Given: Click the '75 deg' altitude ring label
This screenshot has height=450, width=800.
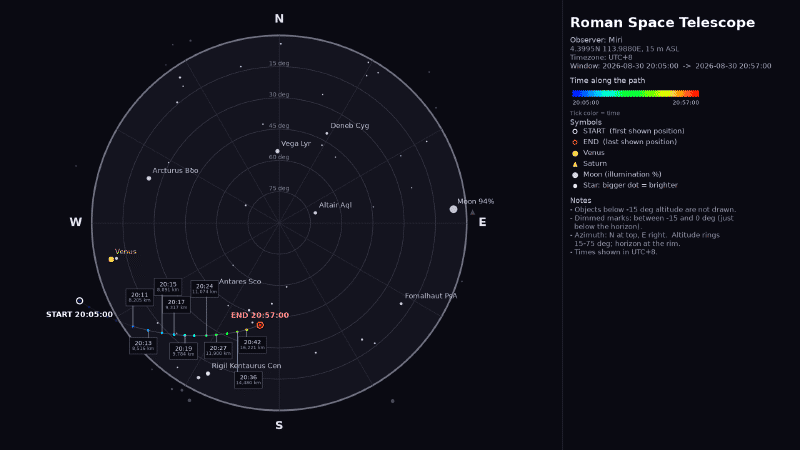Looking at the screenshot, I should [279, 189].
